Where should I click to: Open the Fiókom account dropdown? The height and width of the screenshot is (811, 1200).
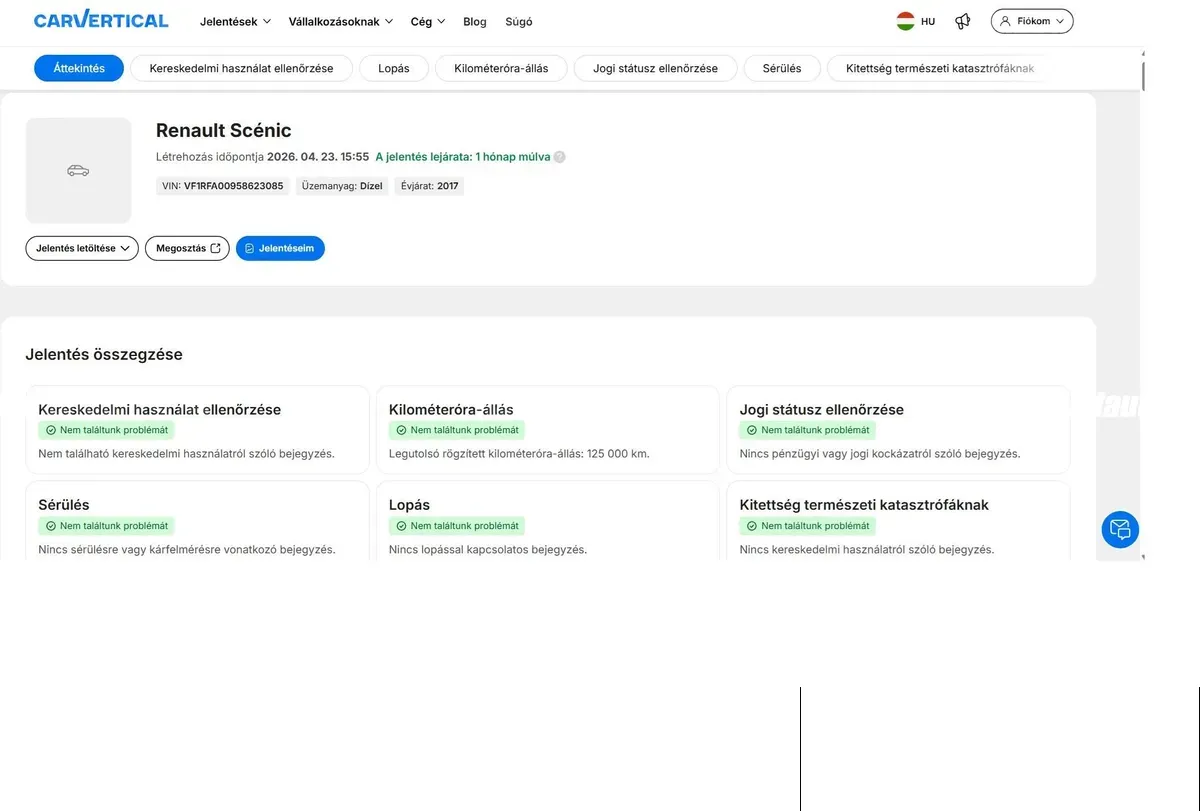point(1032,21)
